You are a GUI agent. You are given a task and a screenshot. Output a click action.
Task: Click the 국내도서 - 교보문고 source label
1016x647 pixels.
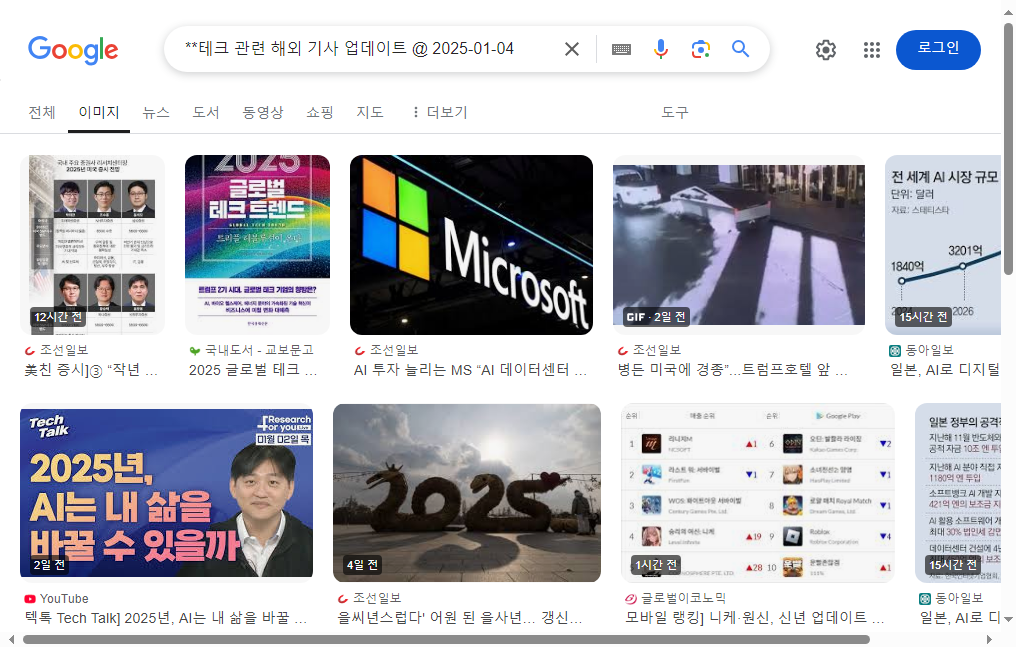pos(259,350)
